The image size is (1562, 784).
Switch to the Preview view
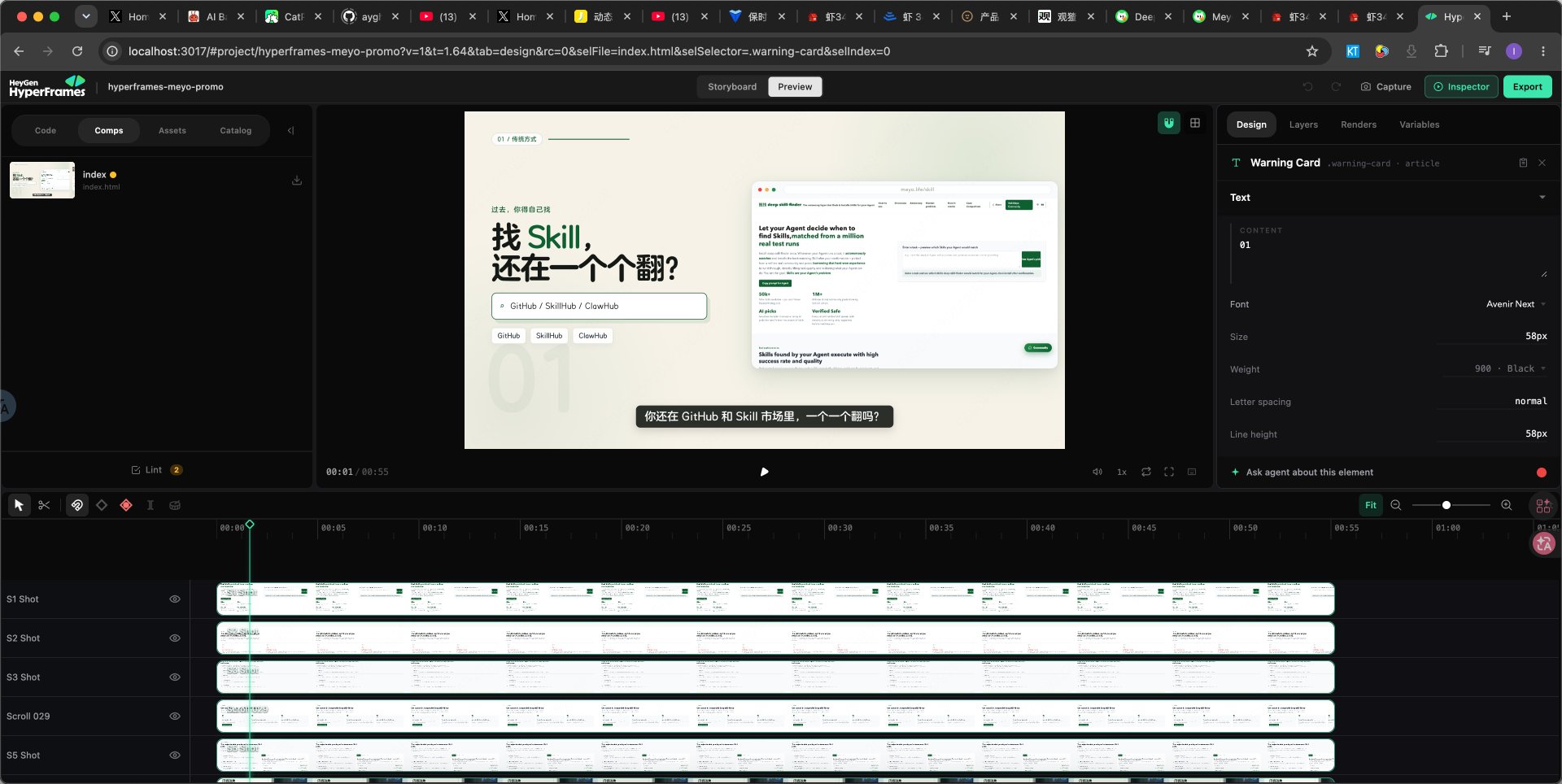795,87
